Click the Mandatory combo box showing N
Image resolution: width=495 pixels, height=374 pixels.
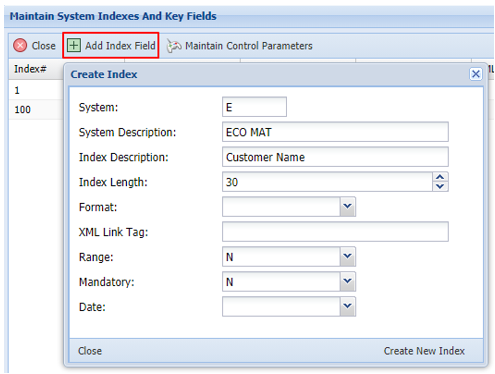tap(281, 281)
